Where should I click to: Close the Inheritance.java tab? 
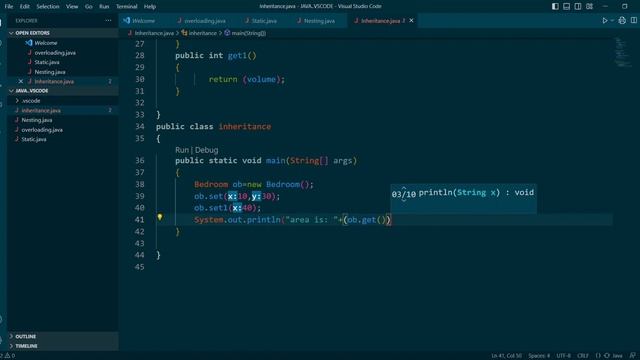click(411, 20)
